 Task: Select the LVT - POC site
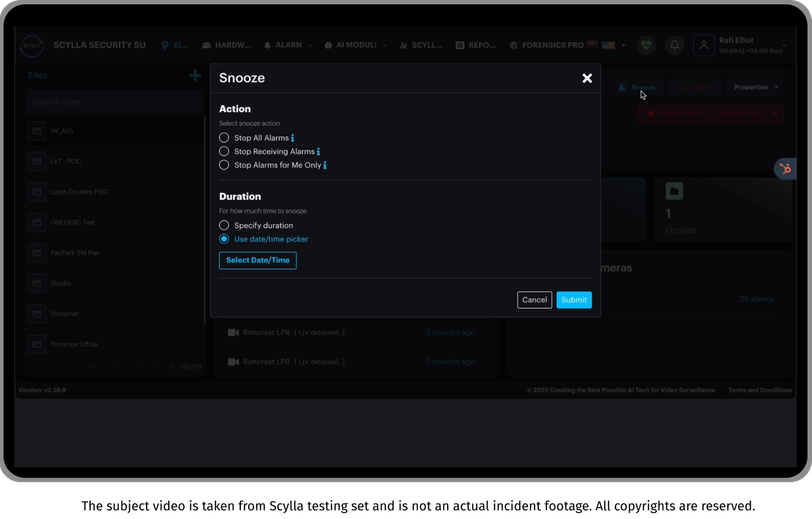pyautogui.click(x=114, y=162)
